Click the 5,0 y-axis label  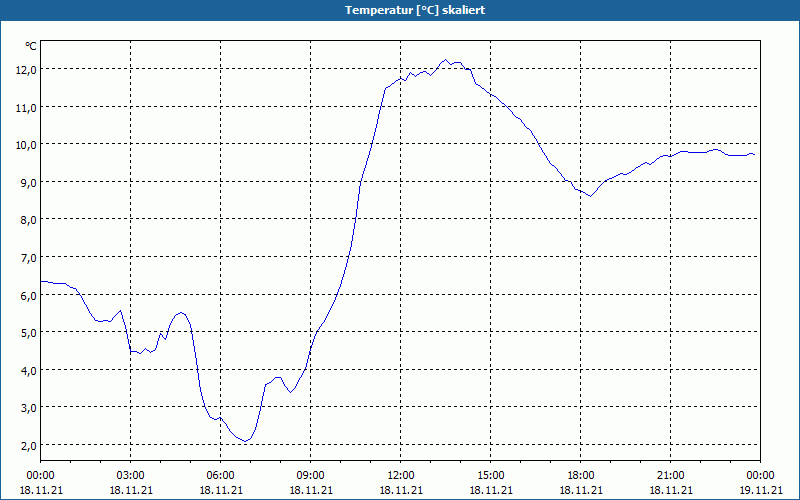[28, 333]
